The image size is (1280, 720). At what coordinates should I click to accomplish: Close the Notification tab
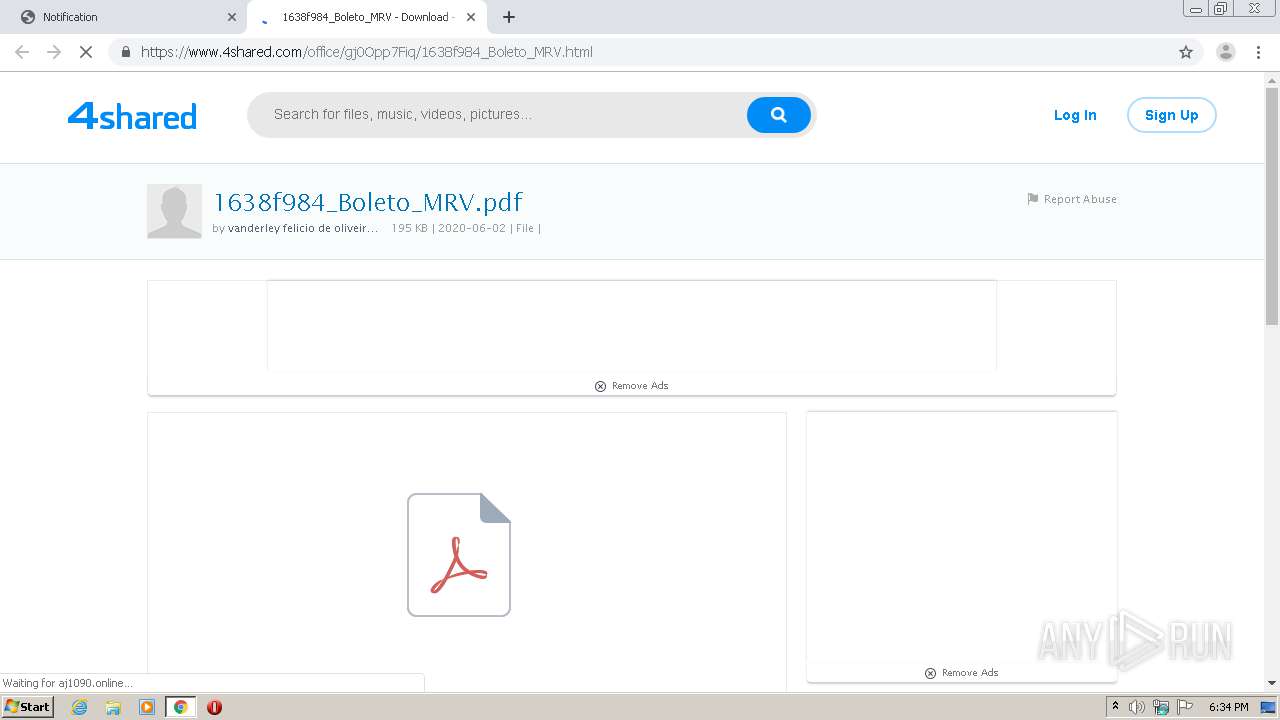(232, 17)
